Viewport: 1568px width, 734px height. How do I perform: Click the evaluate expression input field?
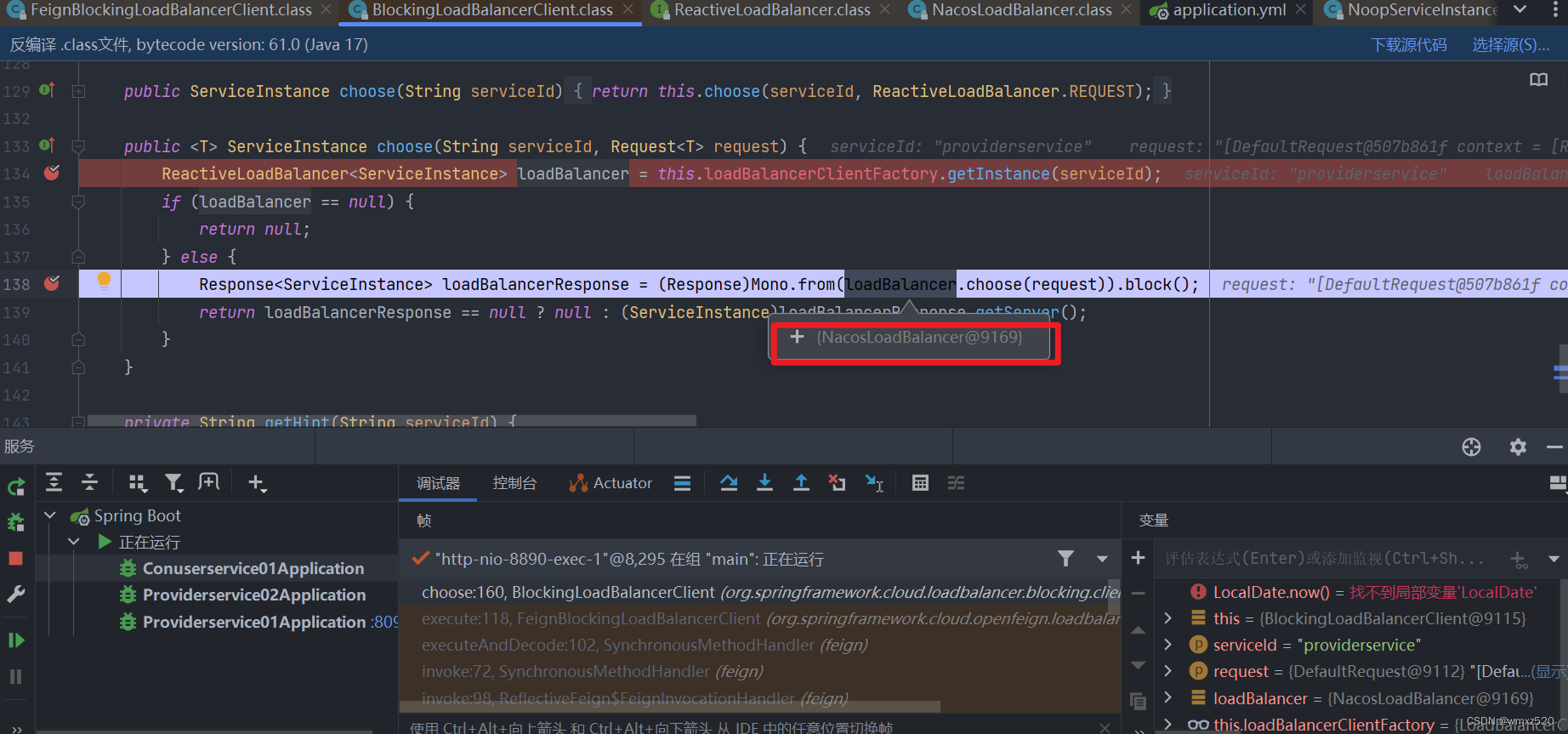1331,559
